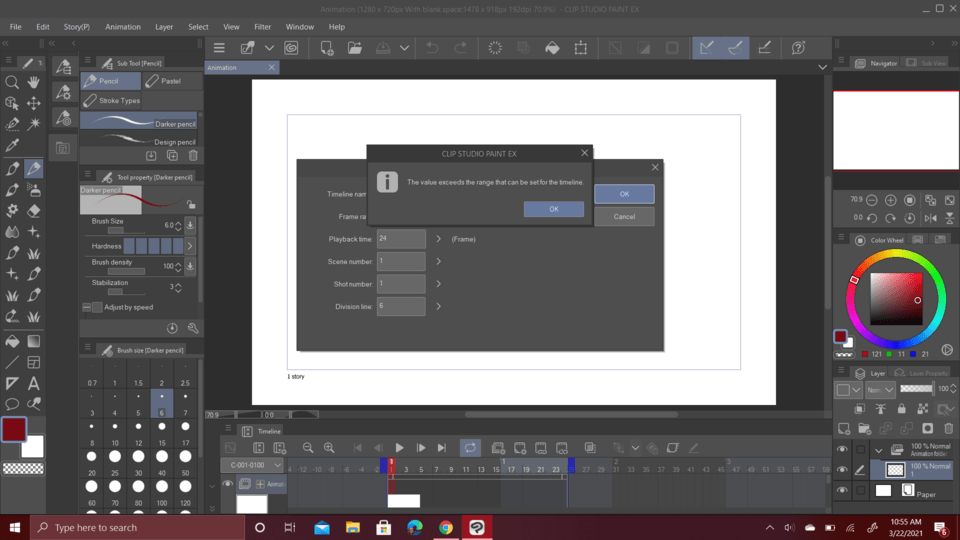Open the Filter menu
The height and width of the screenshot is (540, 960).
coord(262,27)
